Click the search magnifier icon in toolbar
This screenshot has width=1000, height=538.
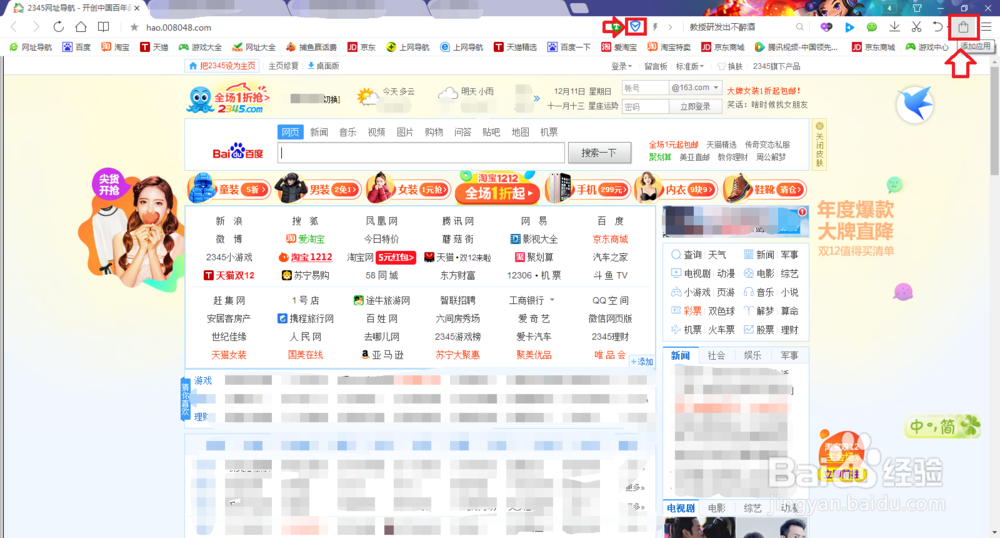point(799,27)
